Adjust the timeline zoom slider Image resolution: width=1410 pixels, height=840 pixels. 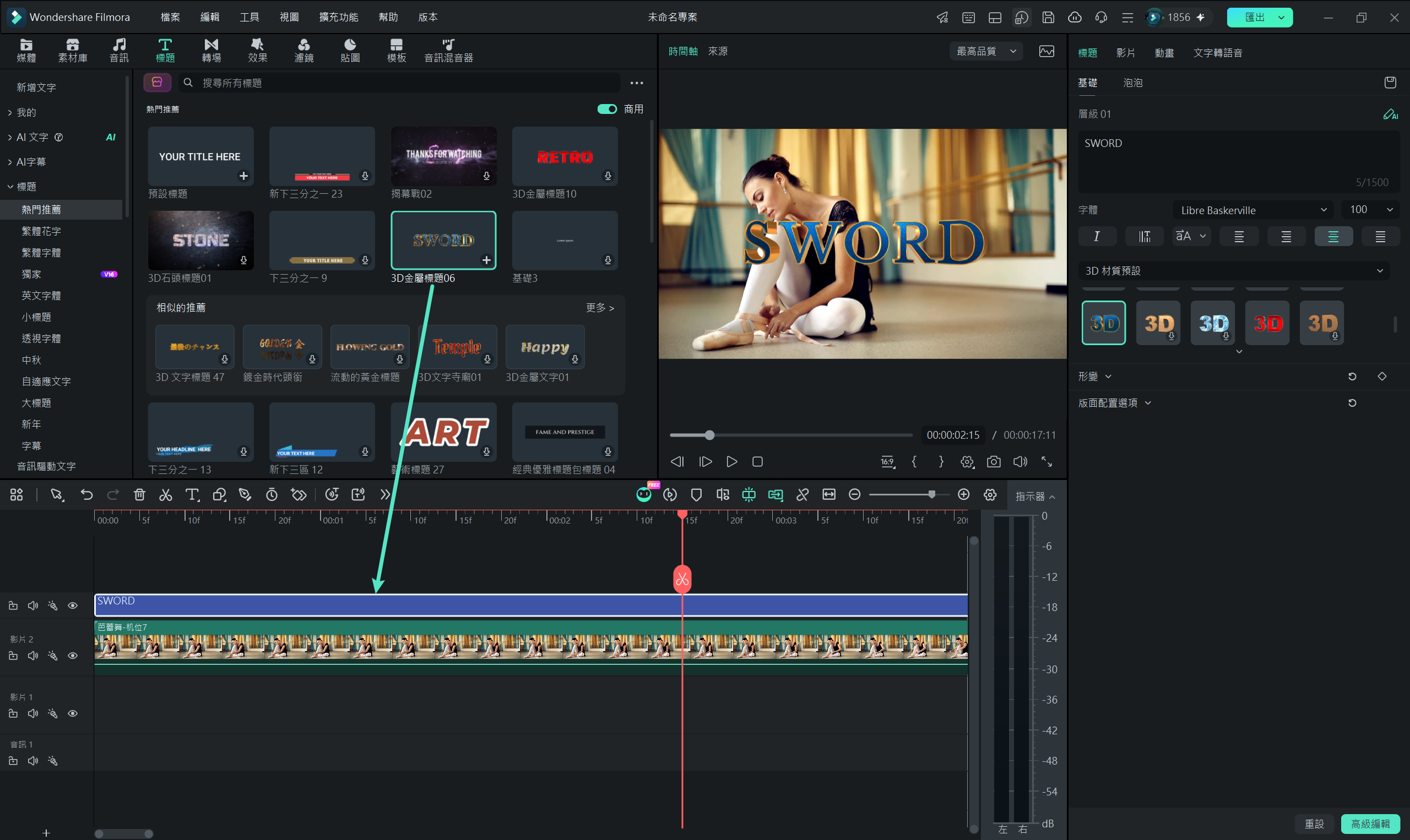coord(931,495)
